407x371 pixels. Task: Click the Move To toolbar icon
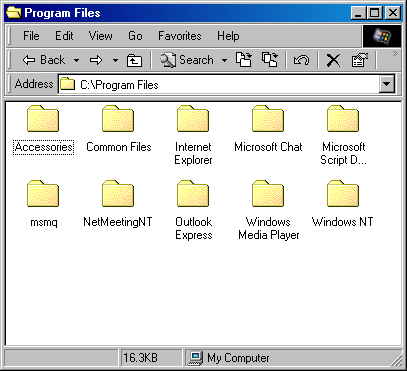tap(244, 60)
